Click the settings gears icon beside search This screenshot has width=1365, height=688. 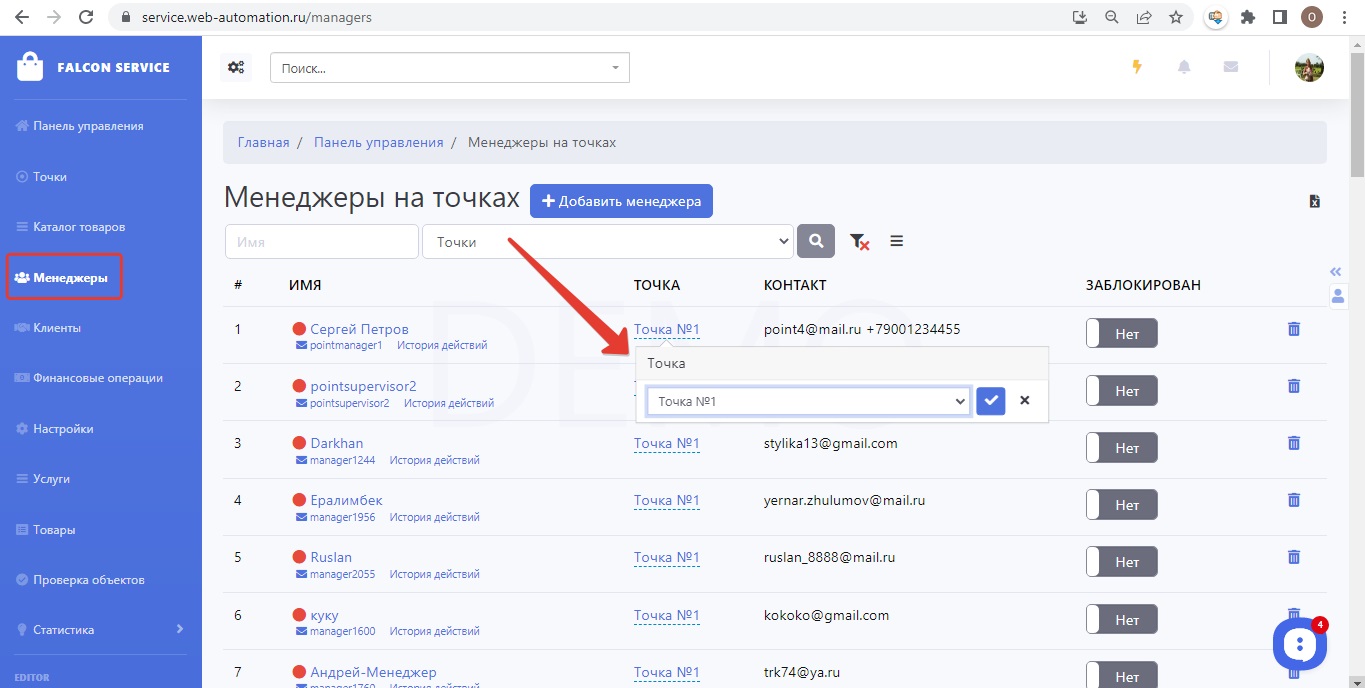[x=236, y=68]
